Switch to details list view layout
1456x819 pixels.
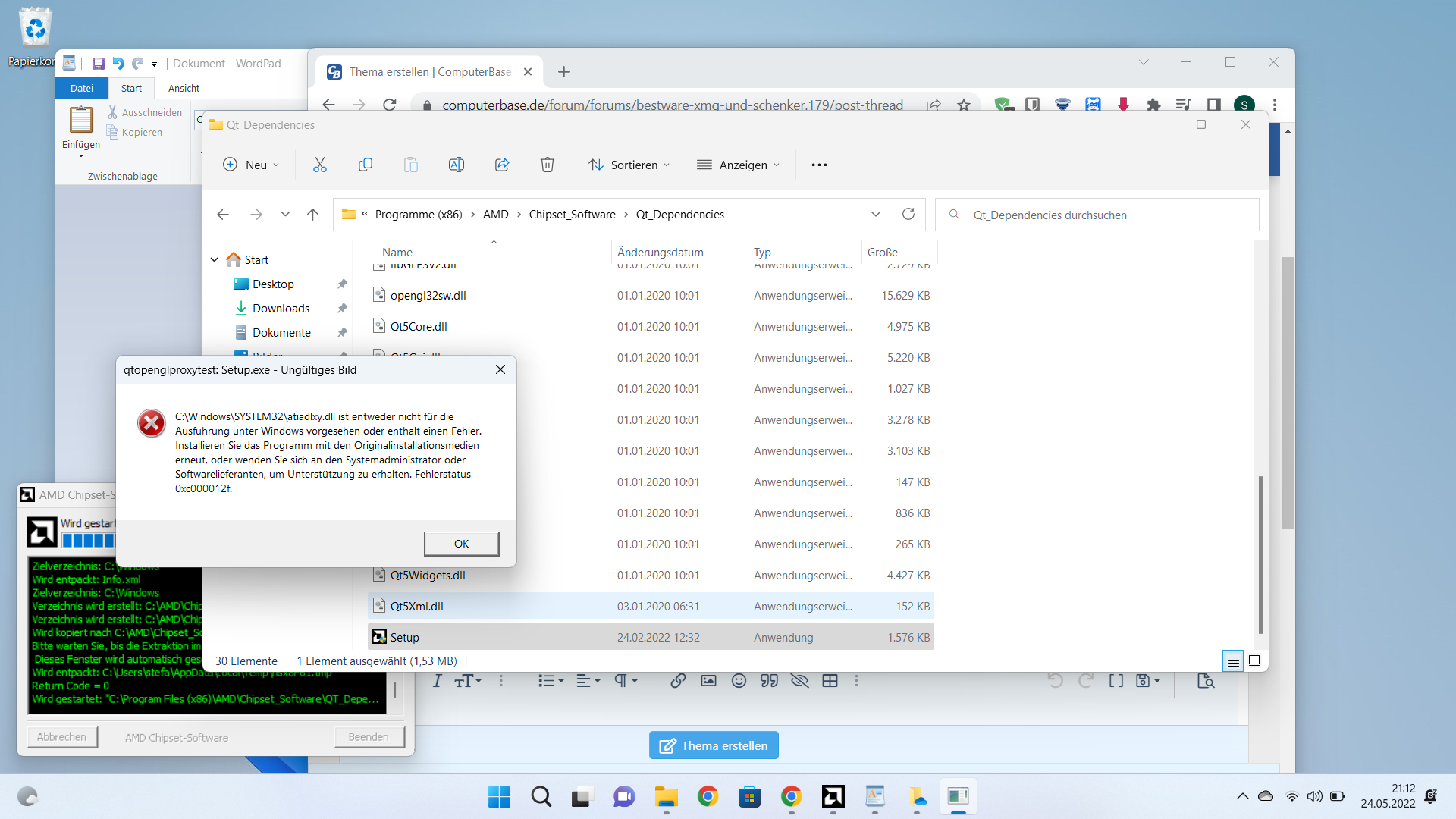[1233, 661]
